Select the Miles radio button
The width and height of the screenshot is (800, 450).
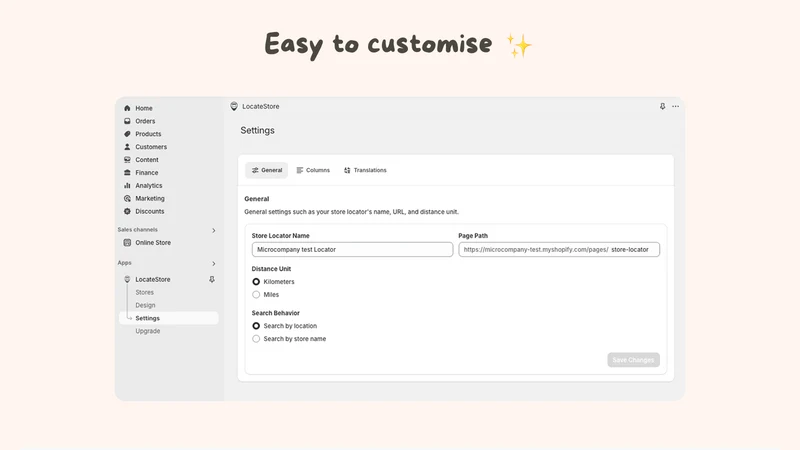[256, 294]
